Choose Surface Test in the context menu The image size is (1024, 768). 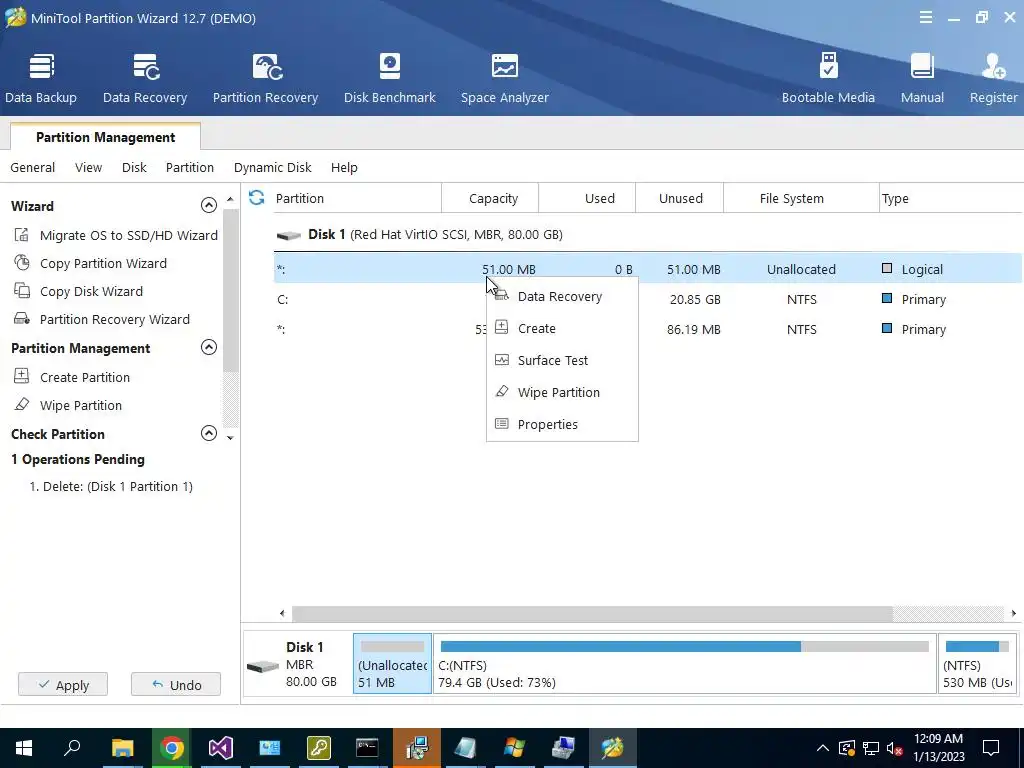click(x=562, y=360)
